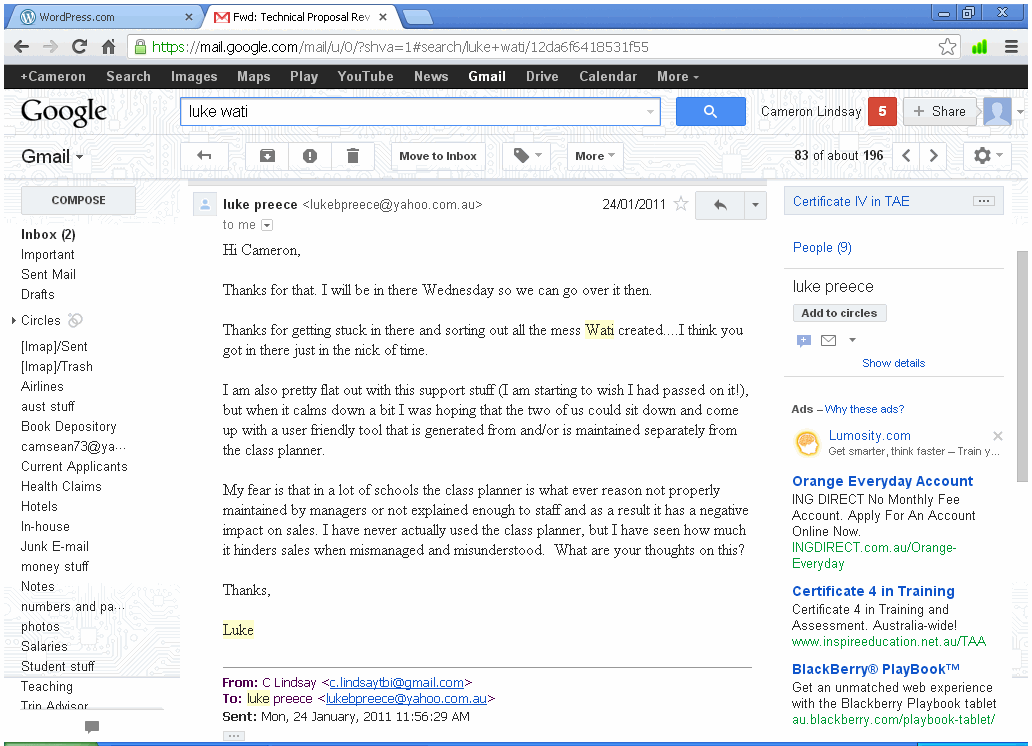Expand the Circles label in sidebar
This screenshot has height=746, width=1032.
click(14, 321)
